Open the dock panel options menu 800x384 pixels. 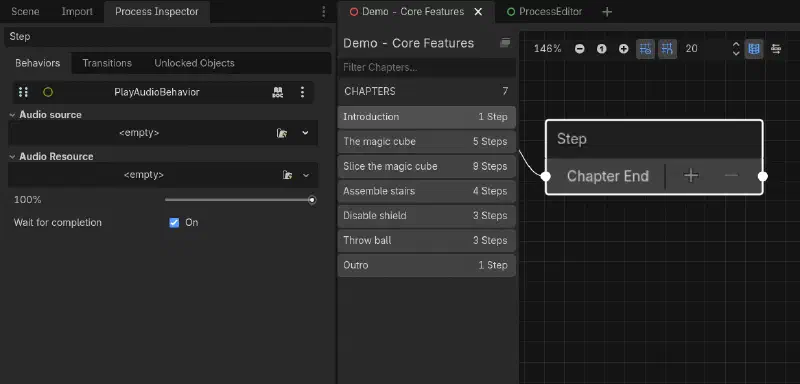(x=323, y=12)
